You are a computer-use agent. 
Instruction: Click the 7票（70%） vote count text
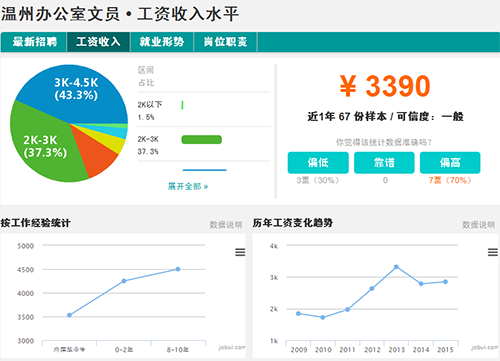point(450,180)
